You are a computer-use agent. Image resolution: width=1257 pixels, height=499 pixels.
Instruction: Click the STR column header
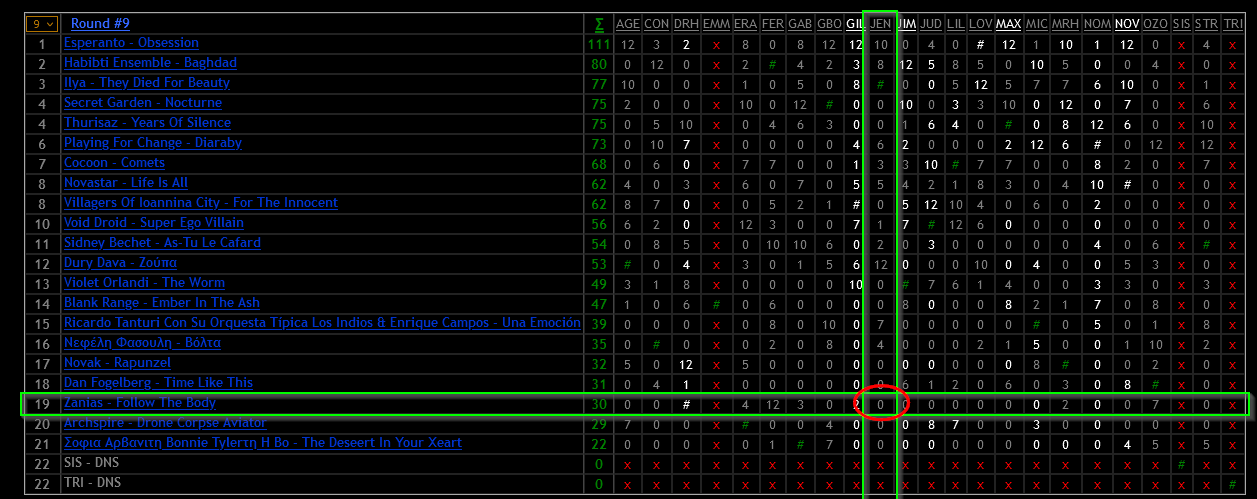tap(1206, 23)
